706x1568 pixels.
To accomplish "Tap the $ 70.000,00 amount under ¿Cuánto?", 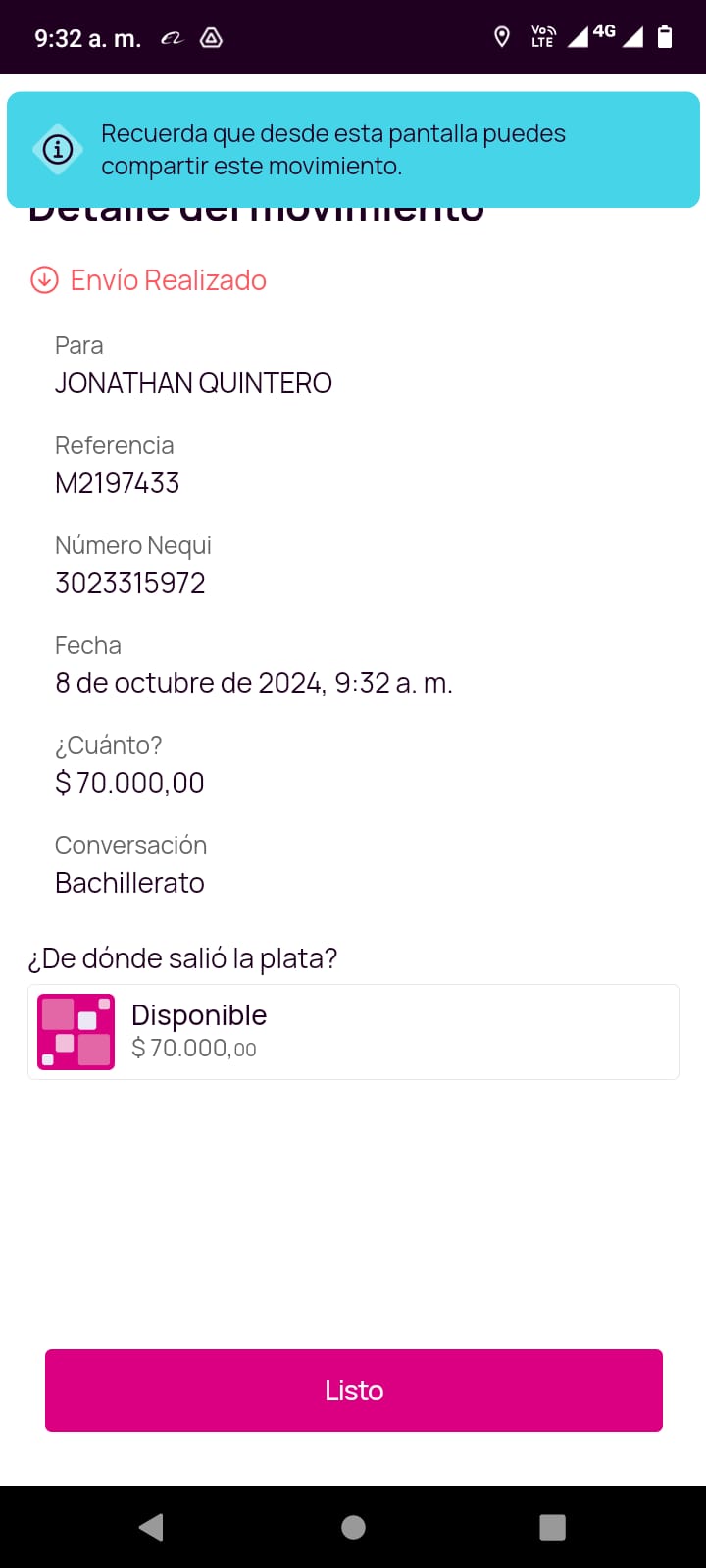I will [x=129, y=783].
